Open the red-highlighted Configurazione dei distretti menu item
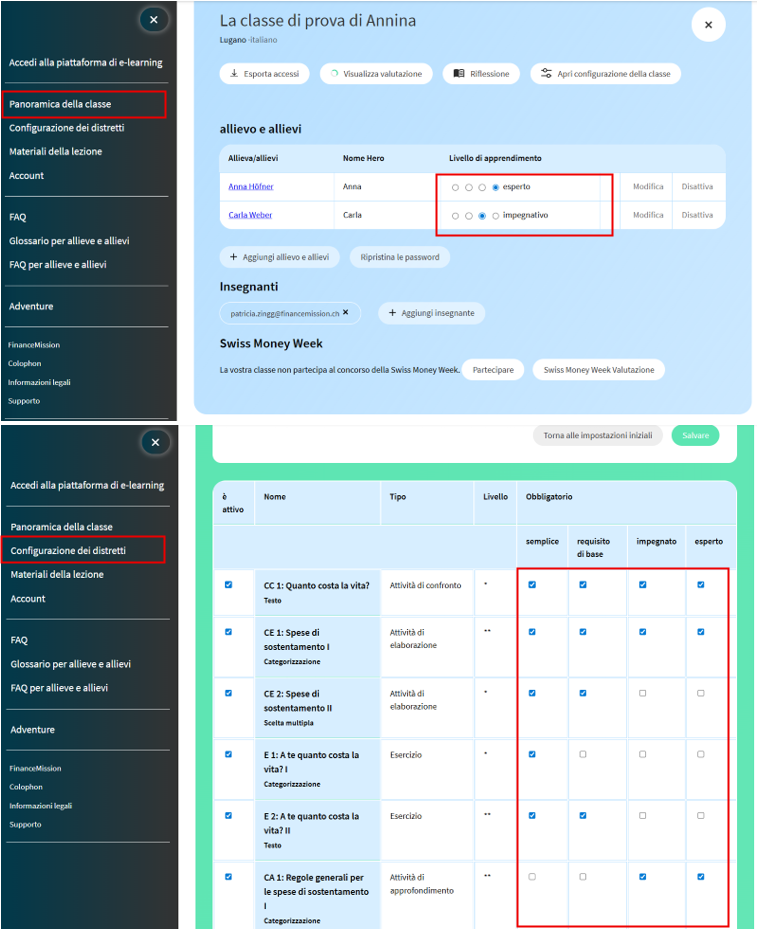 coord(68,551)
